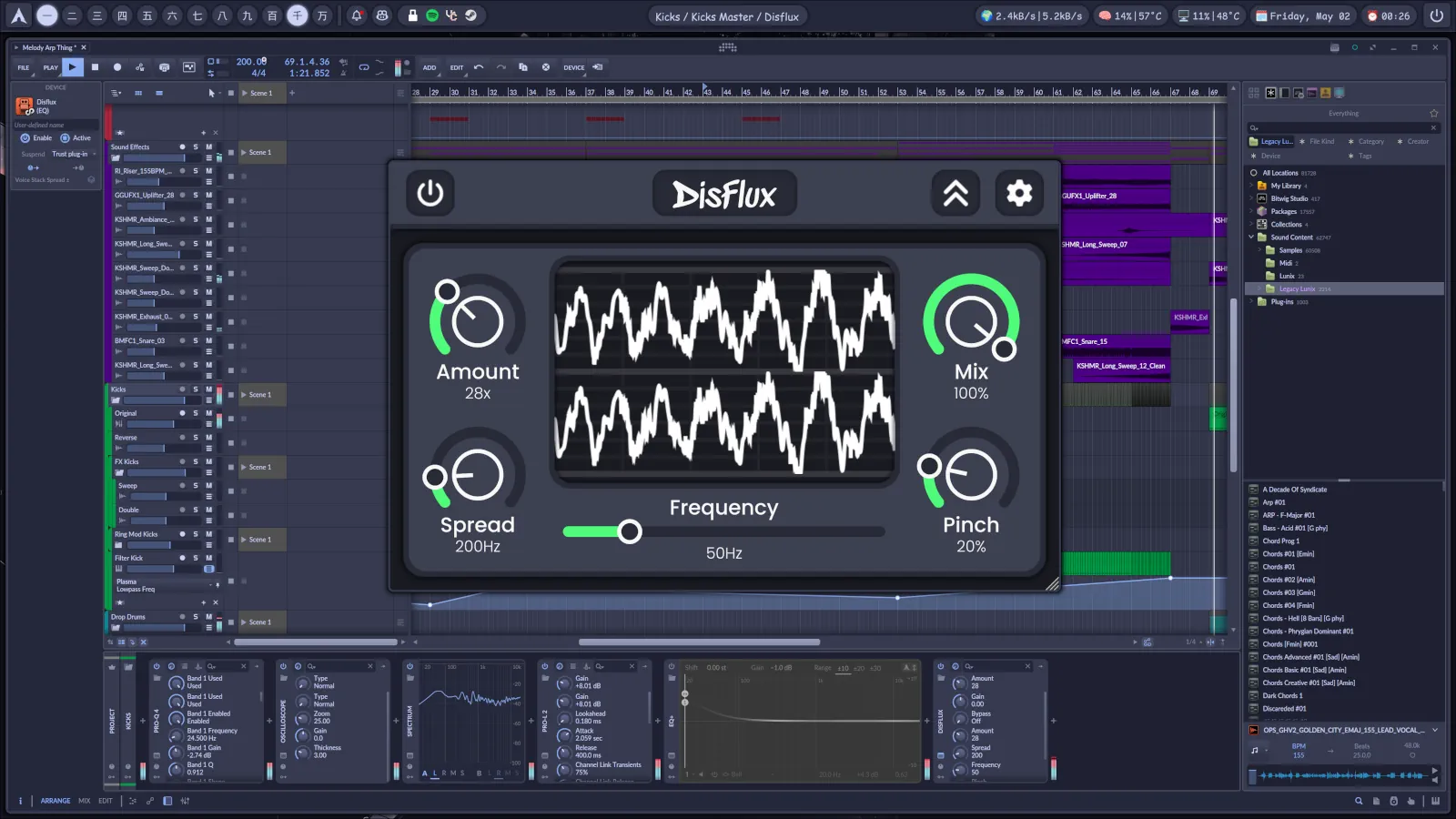Image resolution: width=1456 pixels, height=819 pixels.
Task: Click the browser favorites star icon
Action: point(1434,114)
